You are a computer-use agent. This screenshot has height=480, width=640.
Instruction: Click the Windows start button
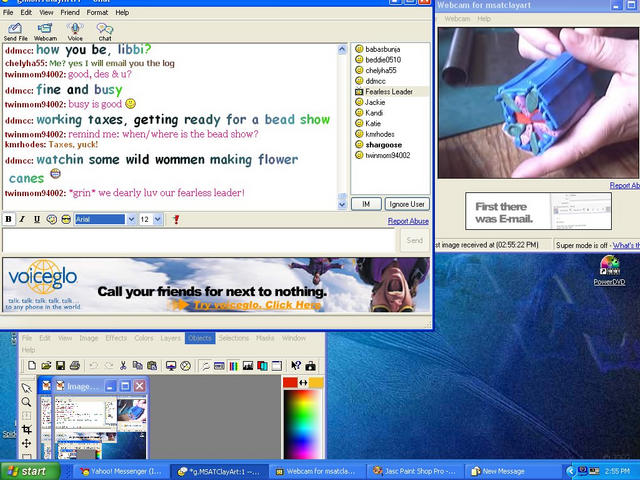(x=30, y=471)
